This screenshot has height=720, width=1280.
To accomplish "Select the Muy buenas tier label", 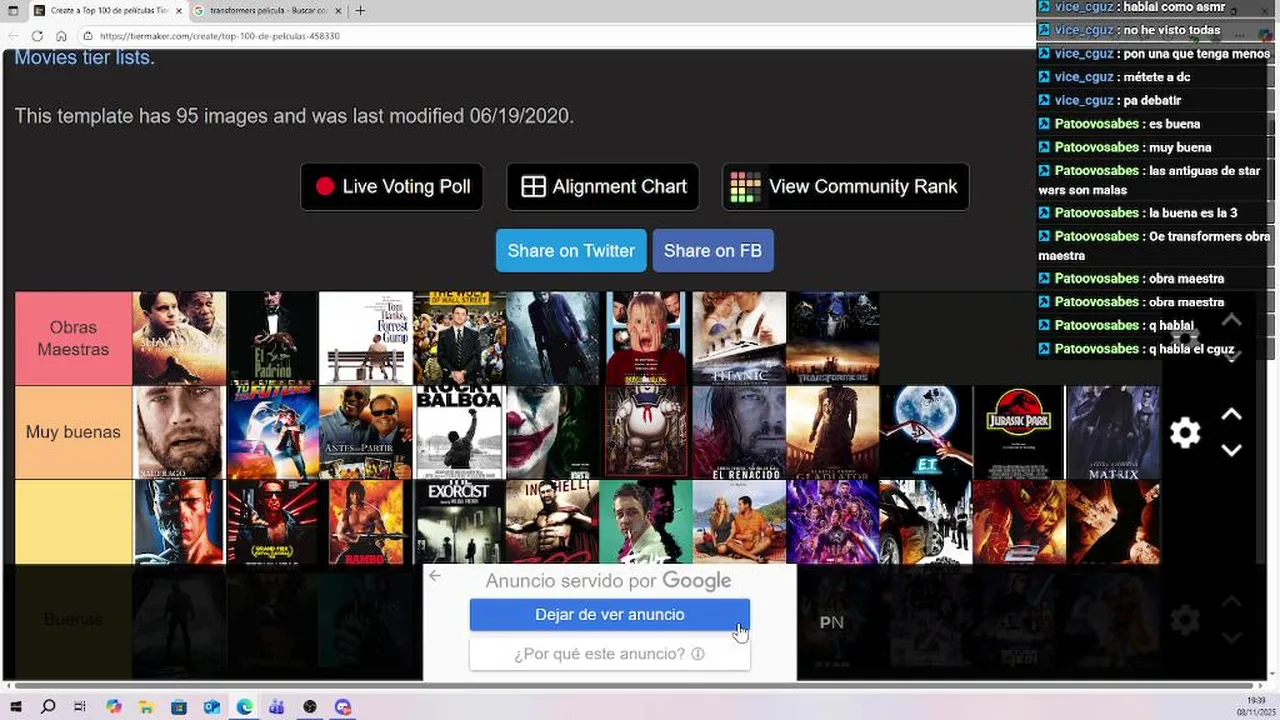I will coord(73,432).
